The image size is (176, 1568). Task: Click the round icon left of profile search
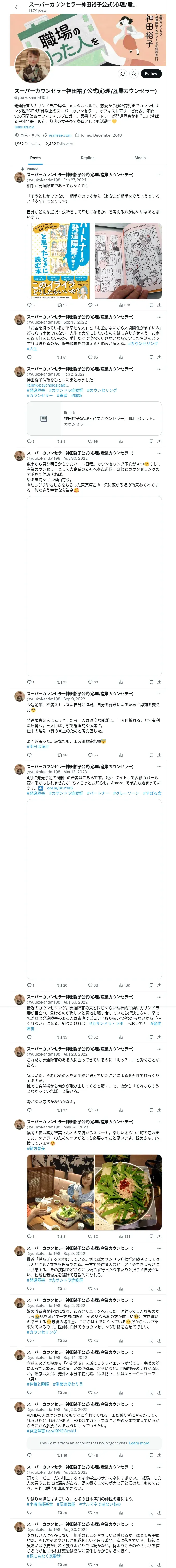pyautogui.click(x=122, y=74)
